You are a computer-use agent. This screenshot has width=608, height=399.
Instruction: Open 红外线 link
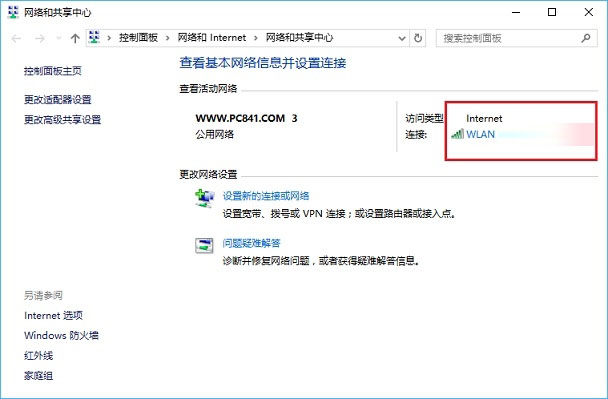(38, 356)
